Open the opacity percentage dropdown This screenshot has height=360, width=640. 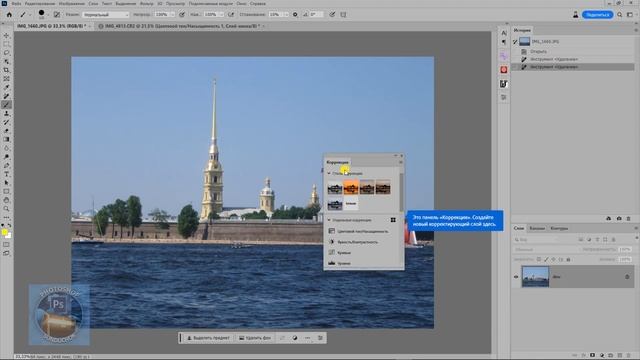pyautogui.click(x=172, y=15)
